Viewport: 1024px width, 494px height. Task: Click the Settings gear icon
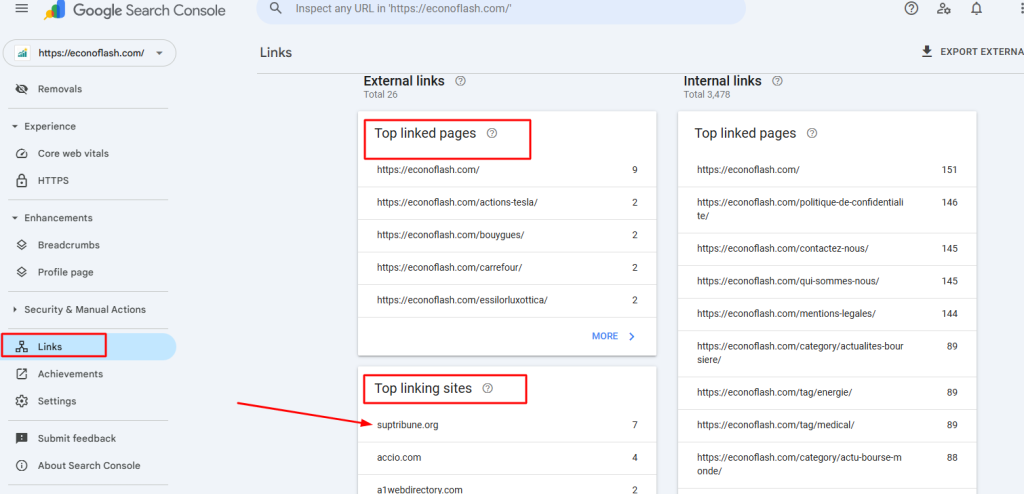tap(22, 401)
